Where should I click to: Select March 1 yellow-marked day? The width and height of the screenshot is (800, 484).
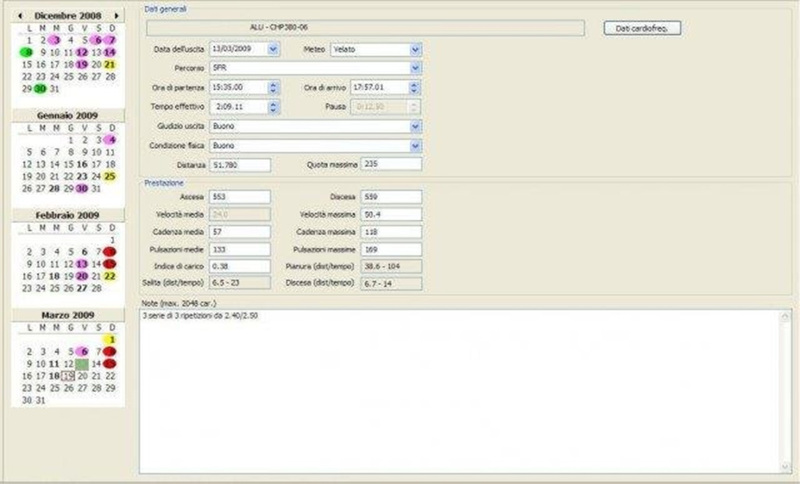(110, 339)
